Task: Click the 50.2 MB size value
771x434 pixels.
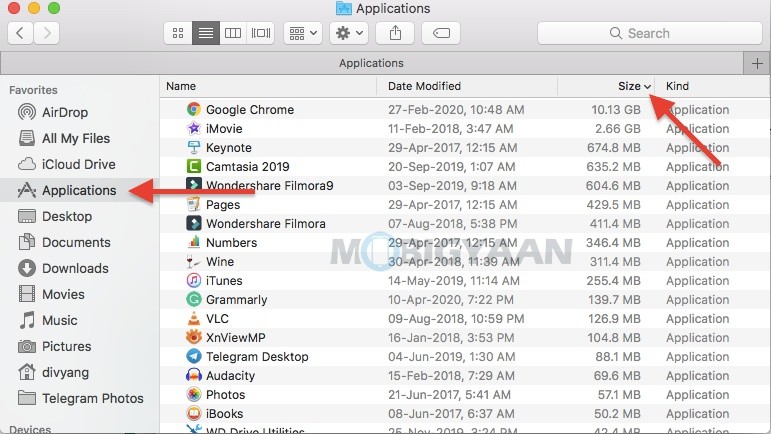Action: [617, 414]
